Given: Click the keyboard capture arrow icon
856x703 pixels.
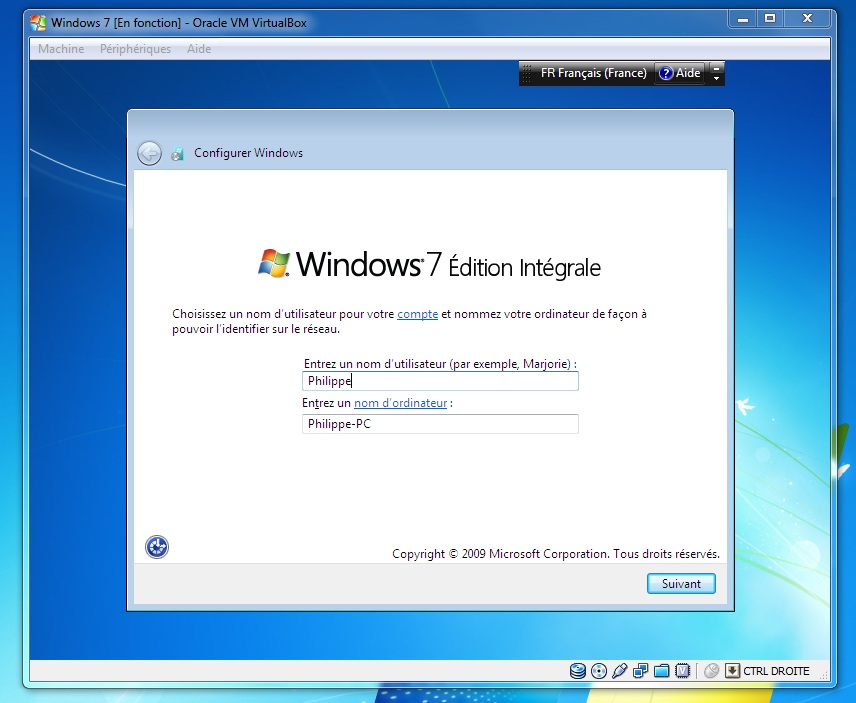Looking at the screenshot, I should tap(732, 671).
